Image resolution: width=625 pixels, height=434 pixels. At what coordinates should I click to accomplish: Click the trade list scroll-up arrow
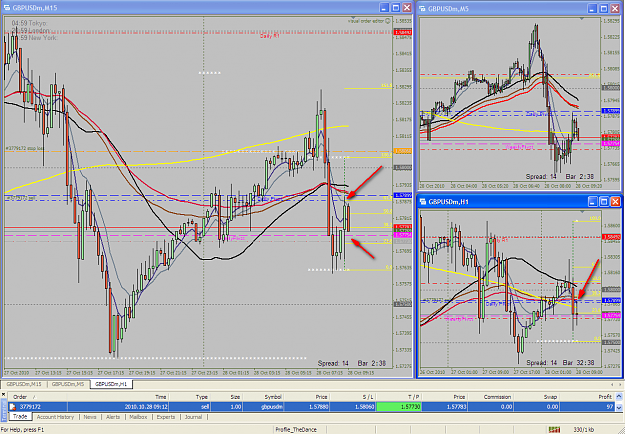click(x=619, y=397)
